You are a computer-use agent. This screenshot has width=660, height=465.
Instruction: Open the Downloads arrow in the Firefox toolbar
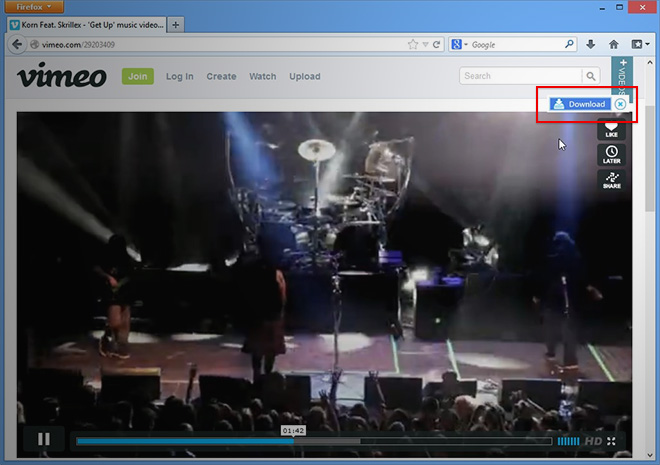coord(591,44)
